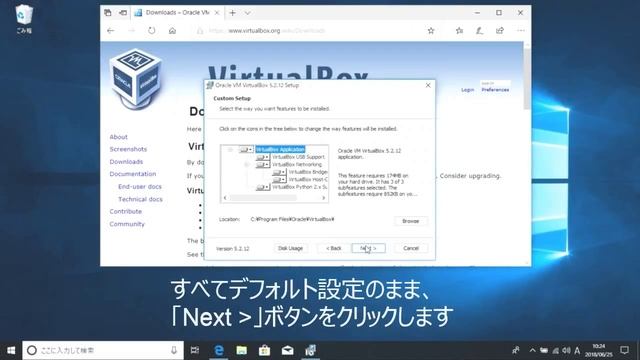Open the About link in sidebar

tap(118, 137)
